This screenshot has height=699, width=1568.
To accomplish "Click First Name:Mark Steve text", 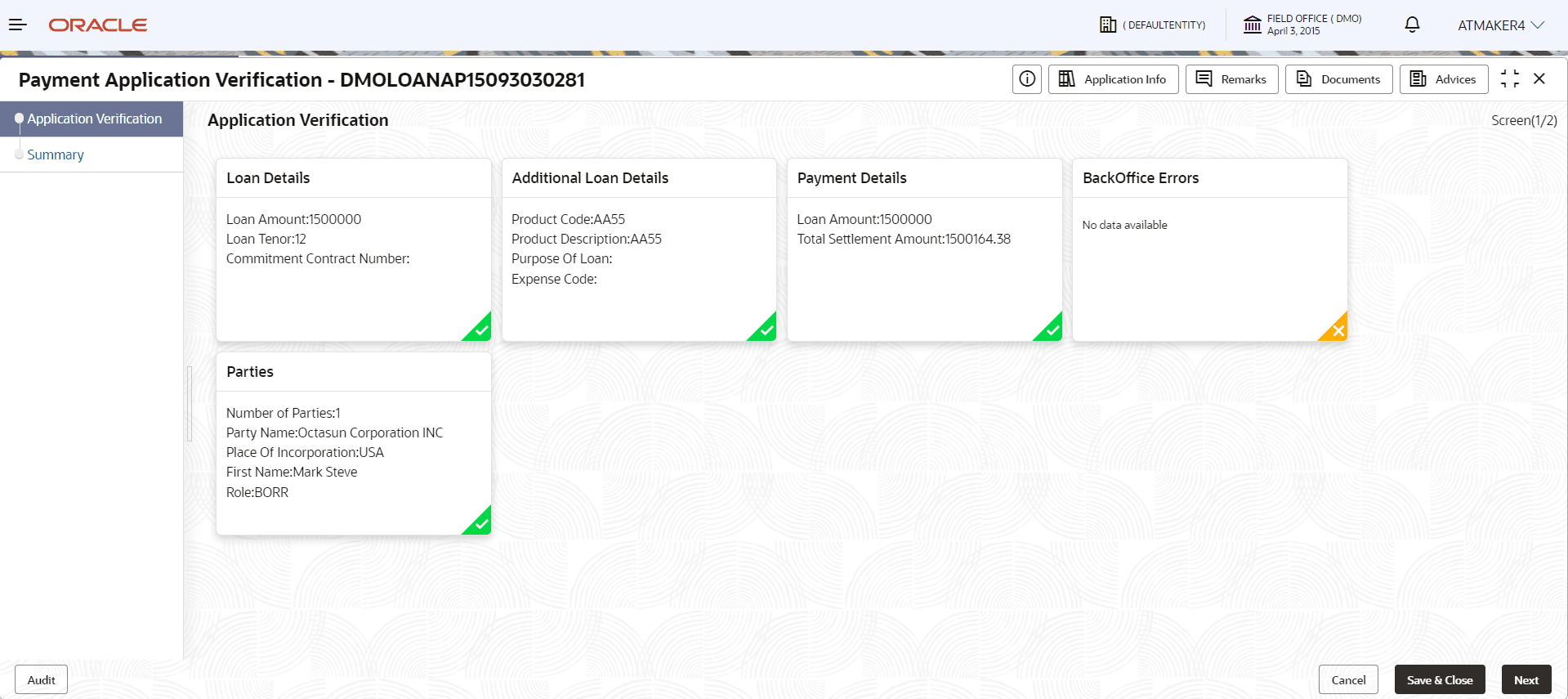I will tap(292, 473).
